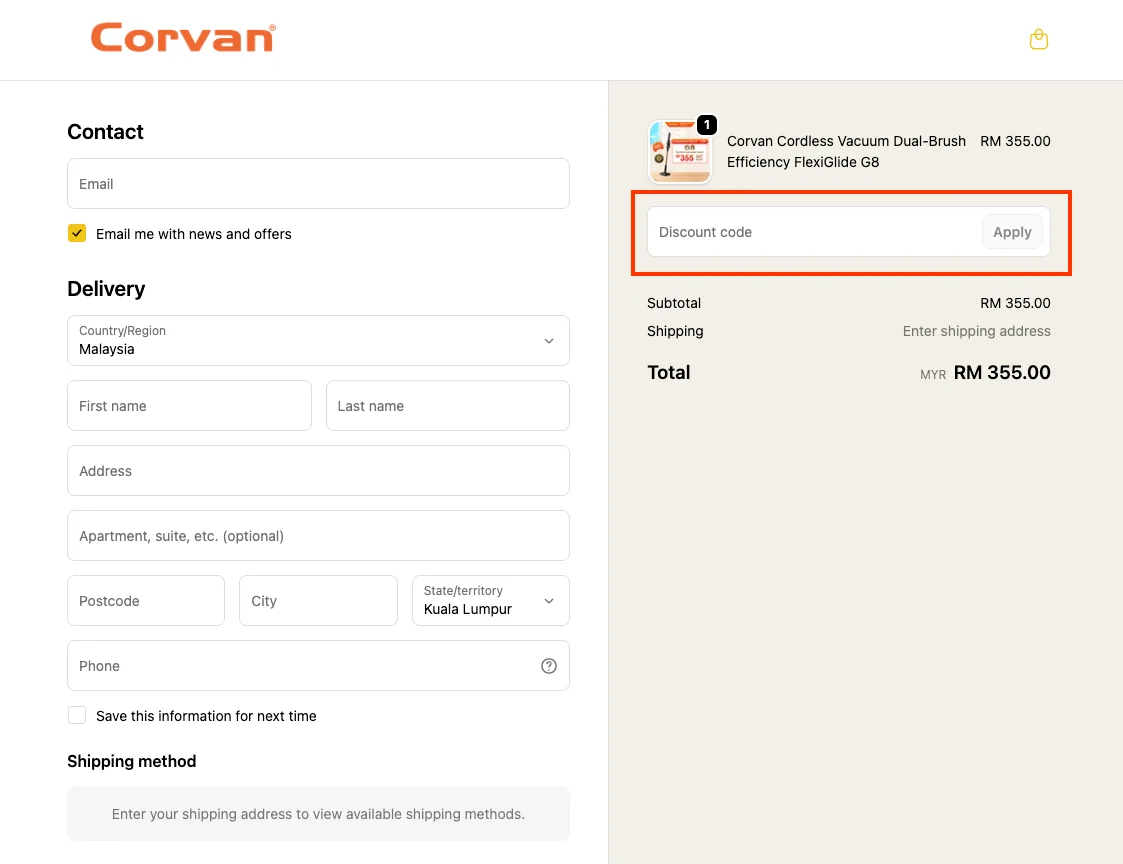Focus the Apartment, suite, etc. field
The image size is (1123, 864).
(318, 535)
